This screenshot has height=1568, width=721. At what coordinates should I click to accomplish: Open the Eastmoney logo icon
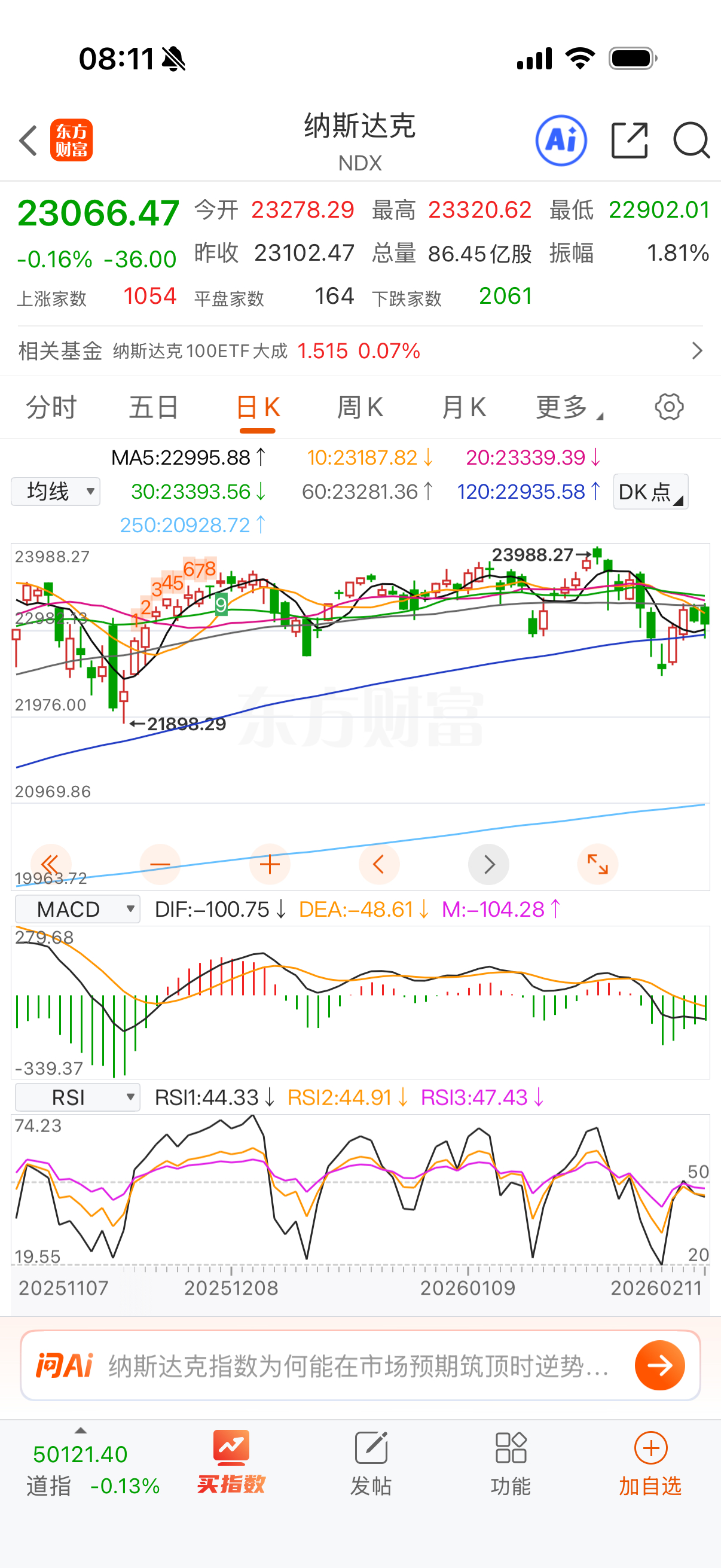[x=71, y=140]
